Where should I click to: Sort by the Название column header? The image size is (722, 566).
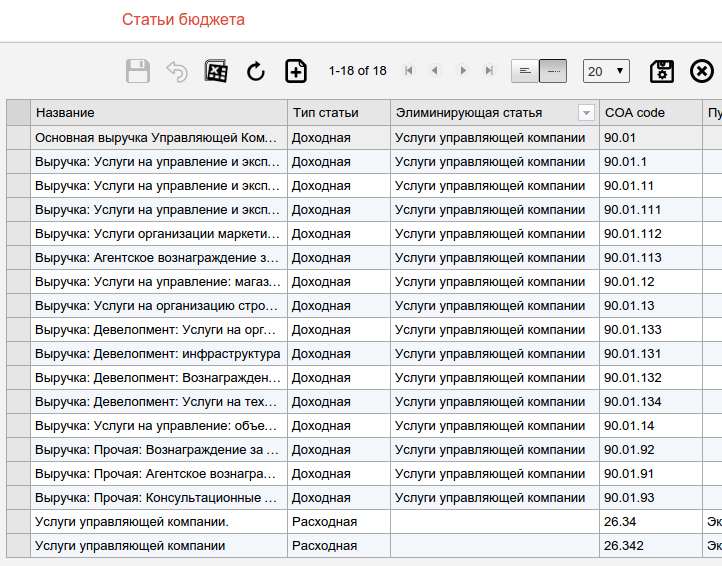click(x=160, y=113)
